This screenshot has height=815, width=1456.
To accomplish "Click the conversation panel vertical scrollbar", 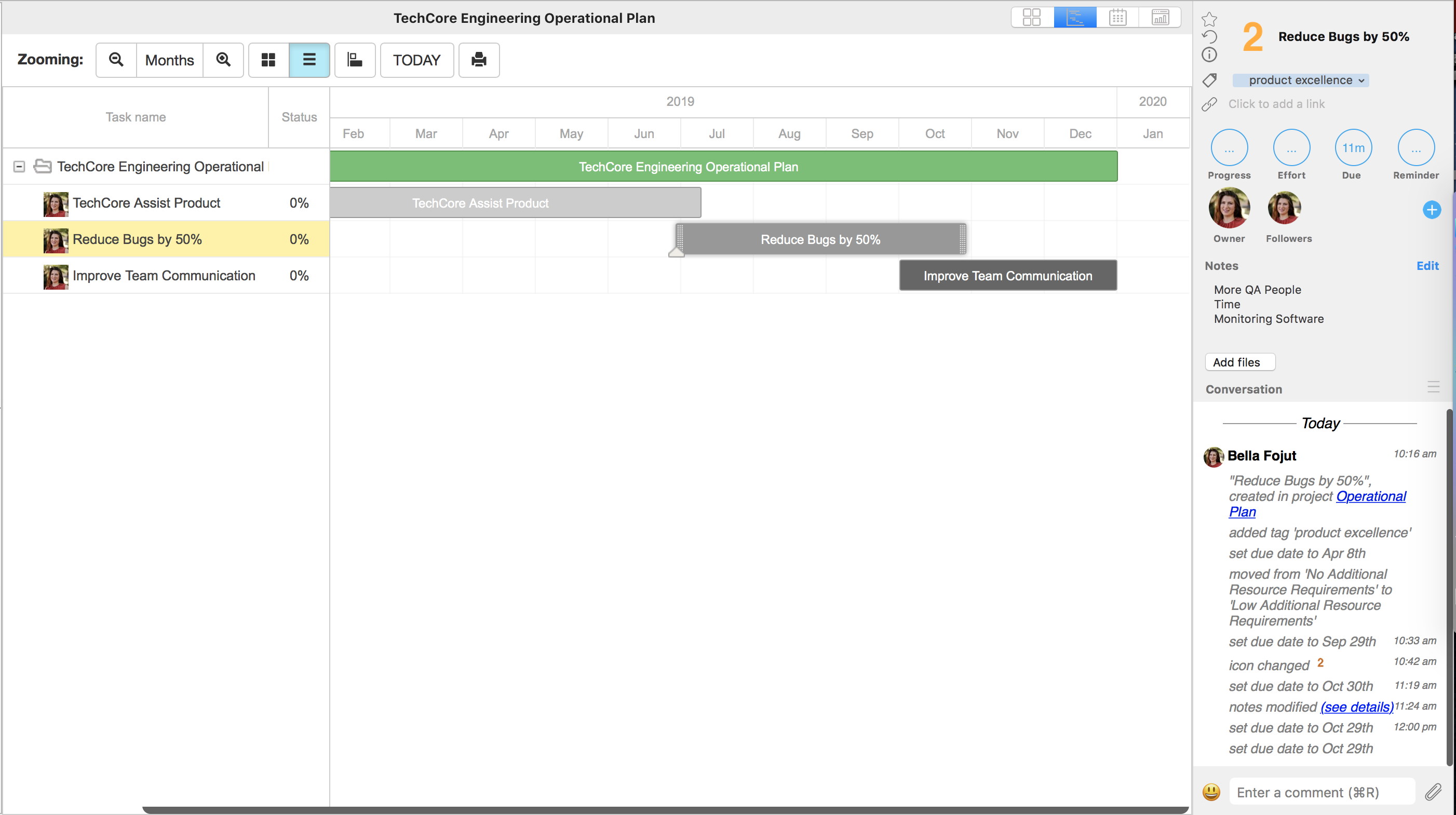I will pos(1450,588).
